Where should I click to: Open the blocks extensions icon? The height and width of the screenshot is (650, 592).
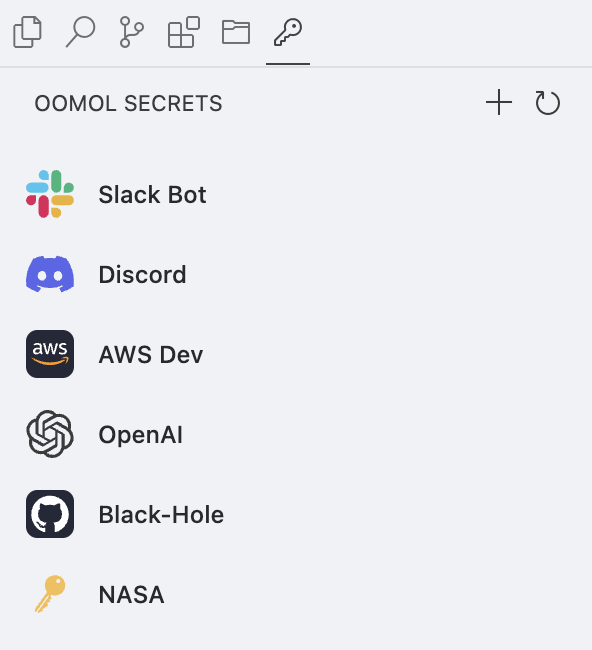tap(184, 32)
